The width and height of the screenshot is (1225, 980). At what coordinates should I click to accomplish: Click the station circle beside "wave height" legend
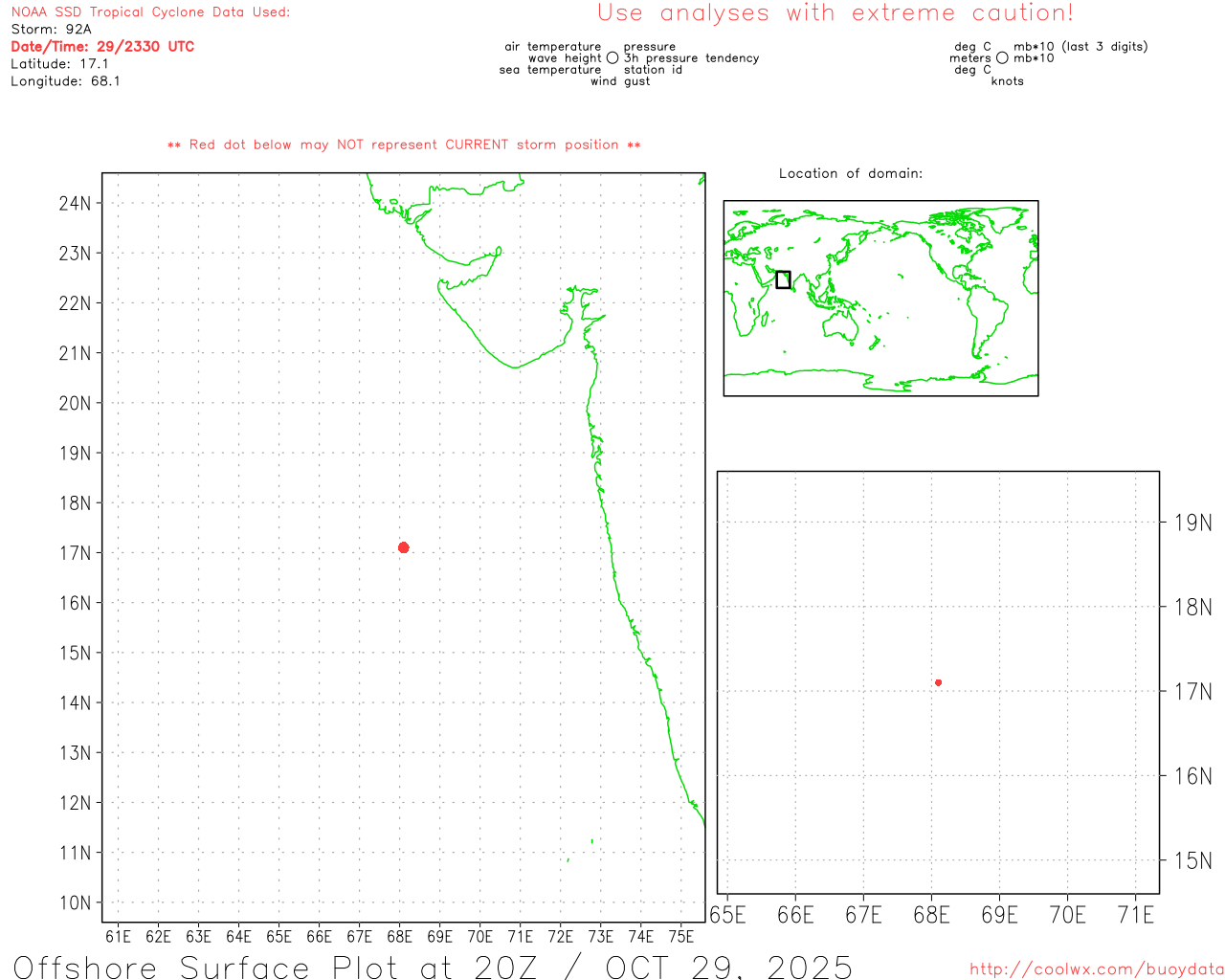[612, 58]
